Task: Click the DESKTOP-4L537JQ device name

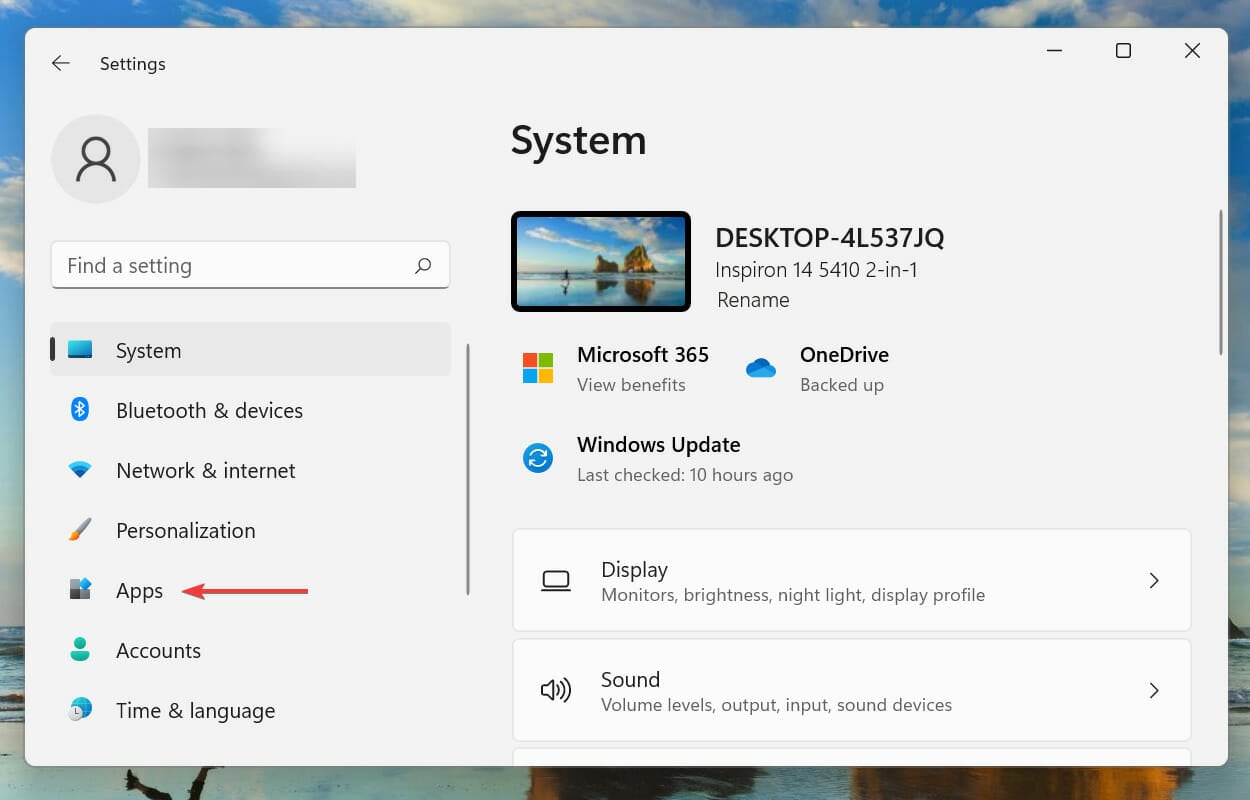Action: point(830,238)
